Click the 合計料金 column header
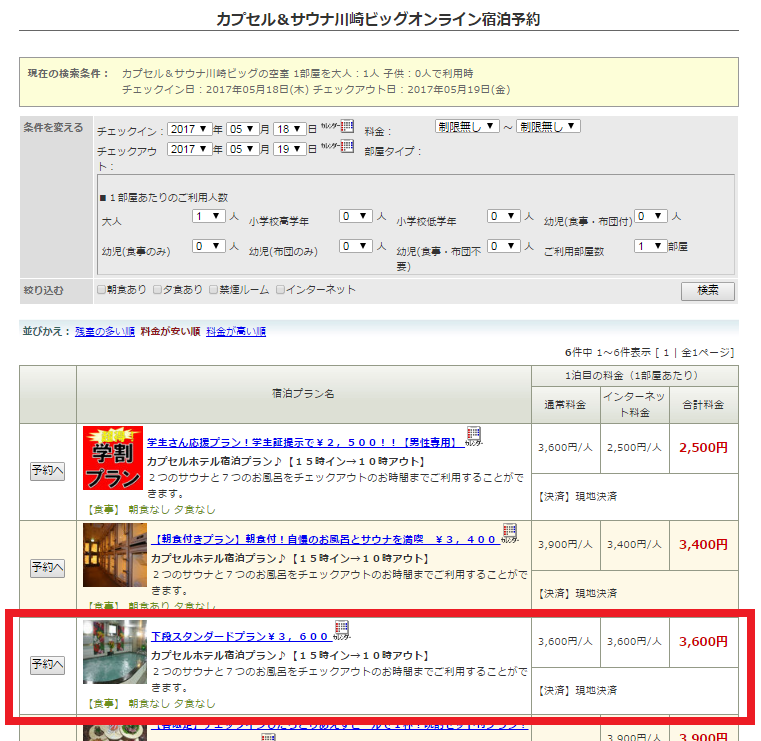The width and height of the screenshot is (761, 741). pyautogui.click(x=703, y=405)
